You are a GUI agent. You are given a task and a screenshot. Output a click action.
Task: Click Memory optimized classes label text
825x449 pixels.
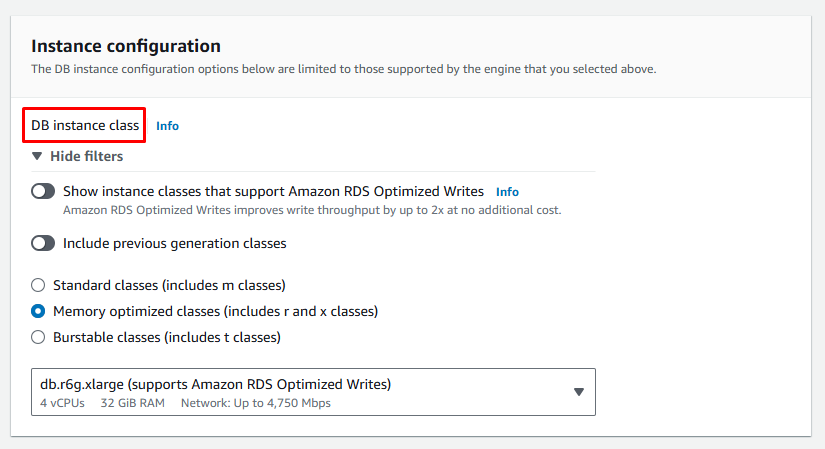pyautogui.click(x=215, y=311)
